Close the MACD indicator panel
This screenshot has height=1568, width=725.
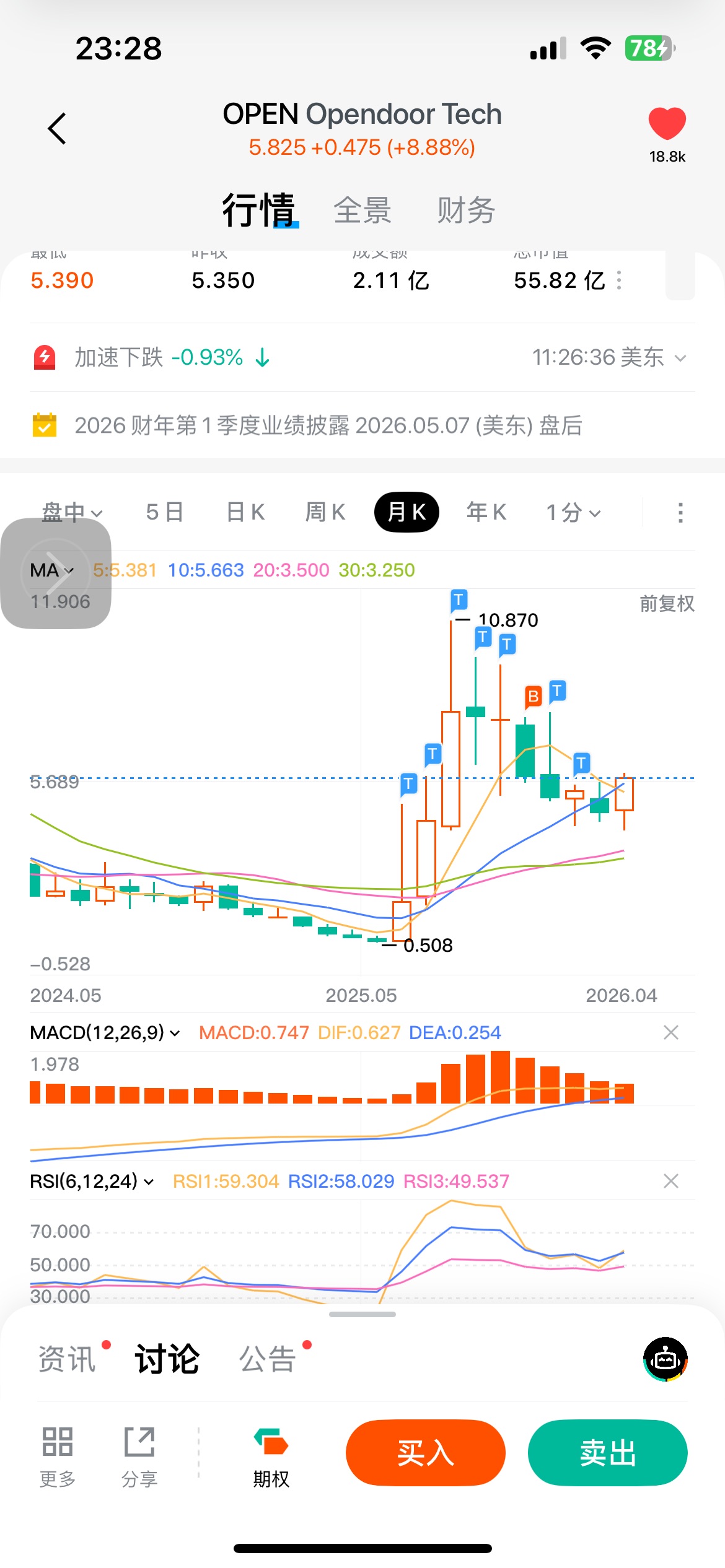[x=670, y=1032]
